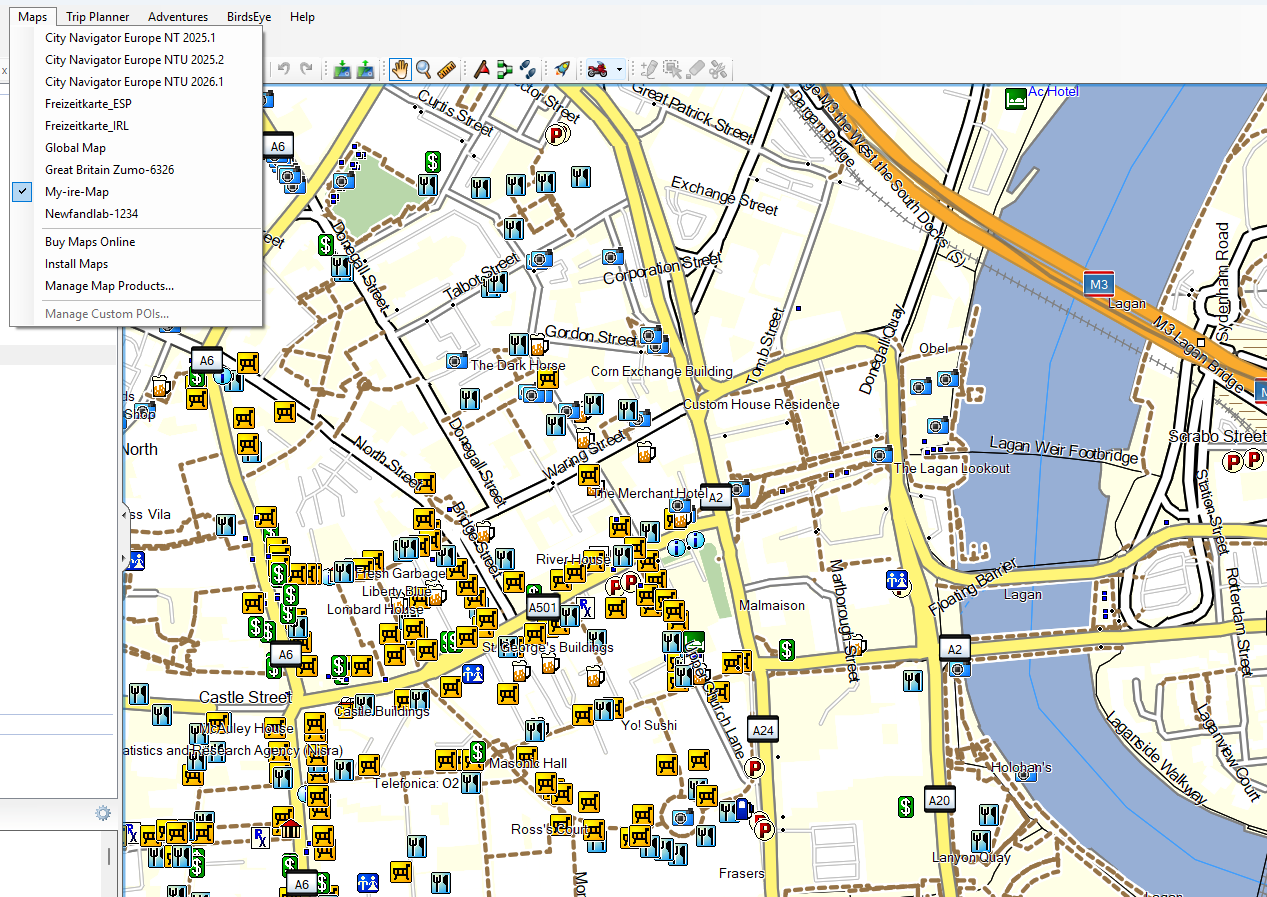The image size is (1267, 897).
Task: Click the Obel label
Action: tap(933, 348)
